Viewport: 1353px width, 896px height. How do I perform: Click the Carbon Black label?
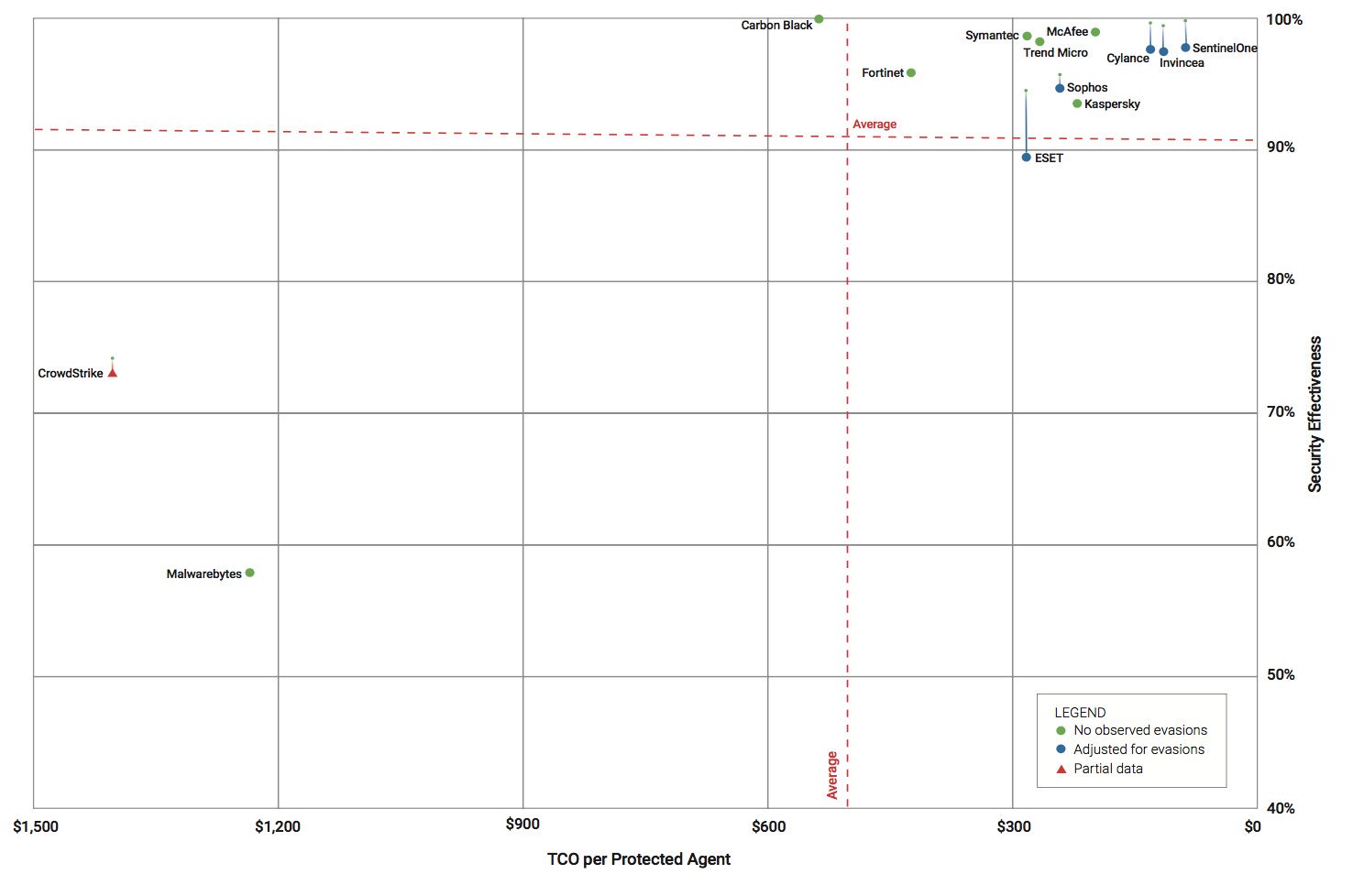(x=776, y=26)
